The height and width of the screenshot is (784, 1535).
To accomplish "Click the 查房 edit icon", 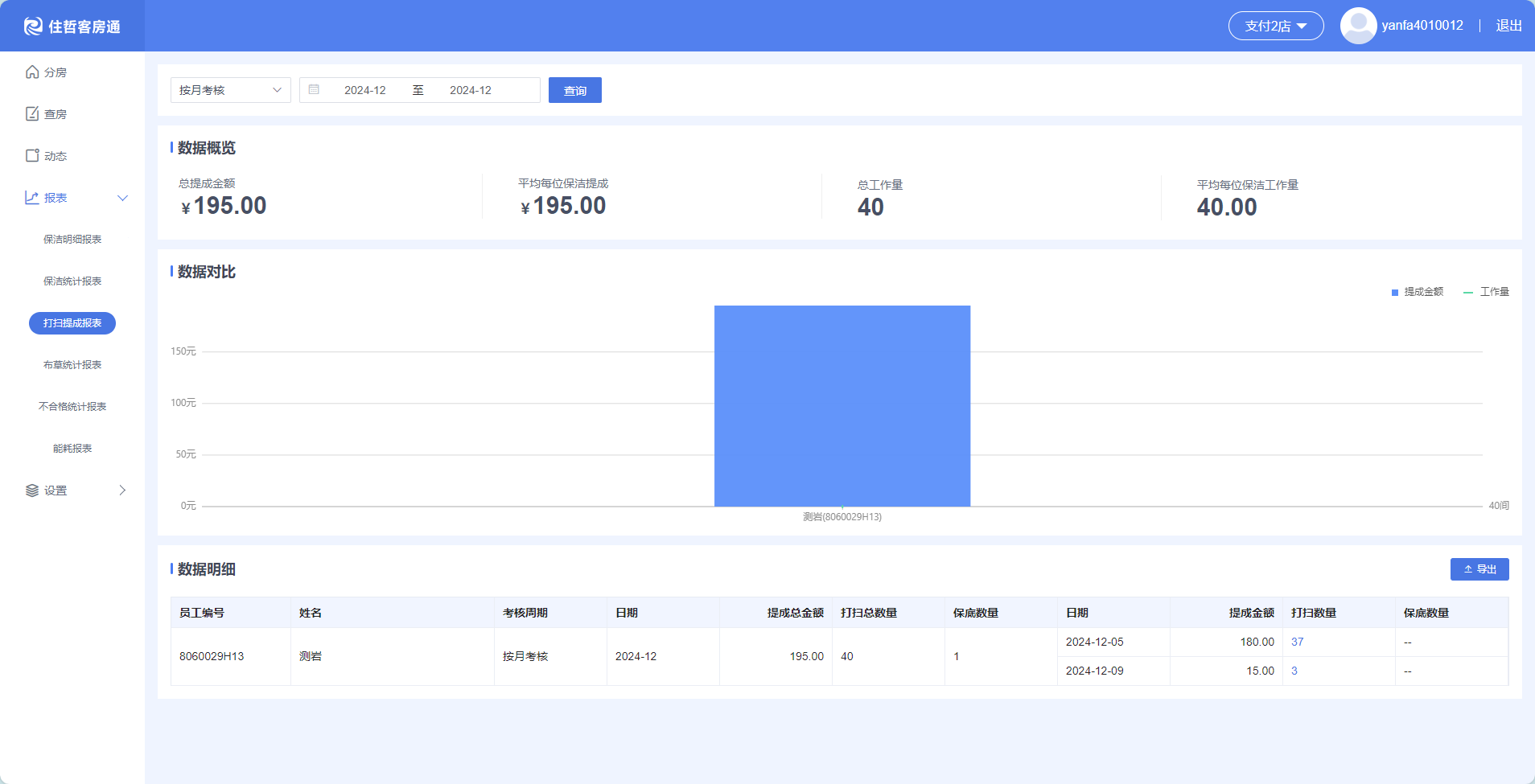I will pos(32,114).
